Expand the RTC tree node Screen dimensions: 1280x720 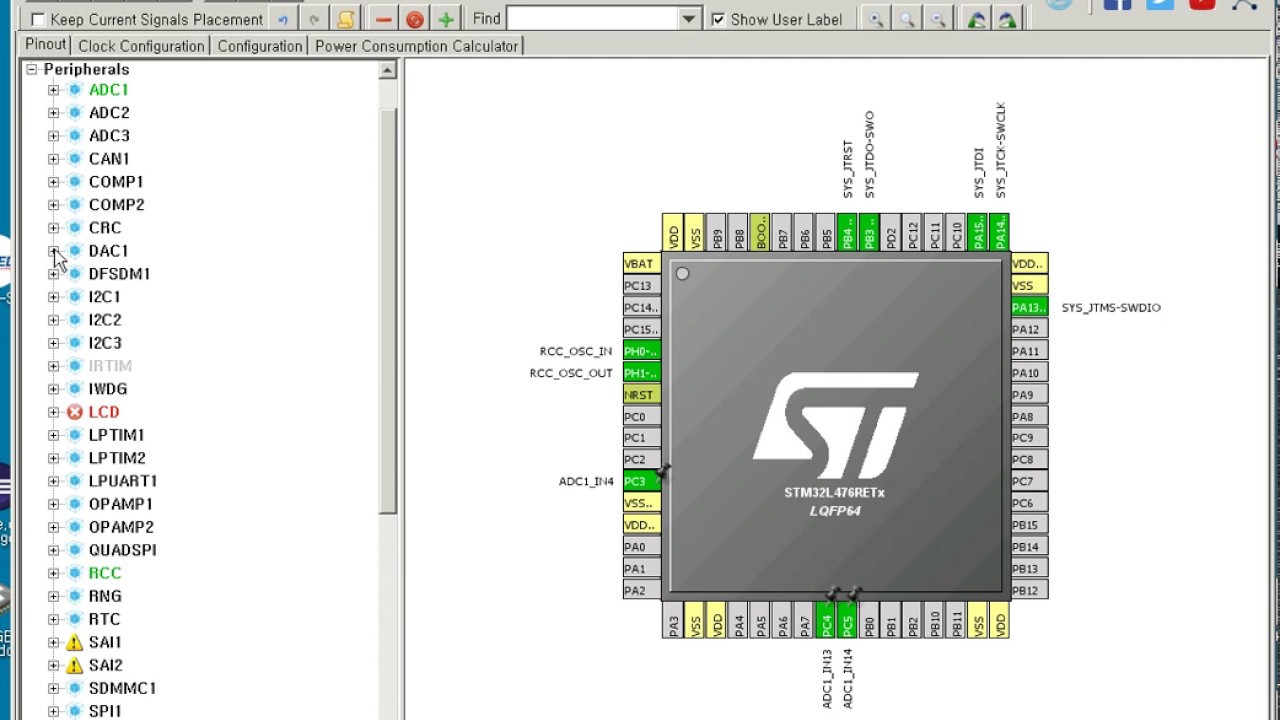coord(54,619)
